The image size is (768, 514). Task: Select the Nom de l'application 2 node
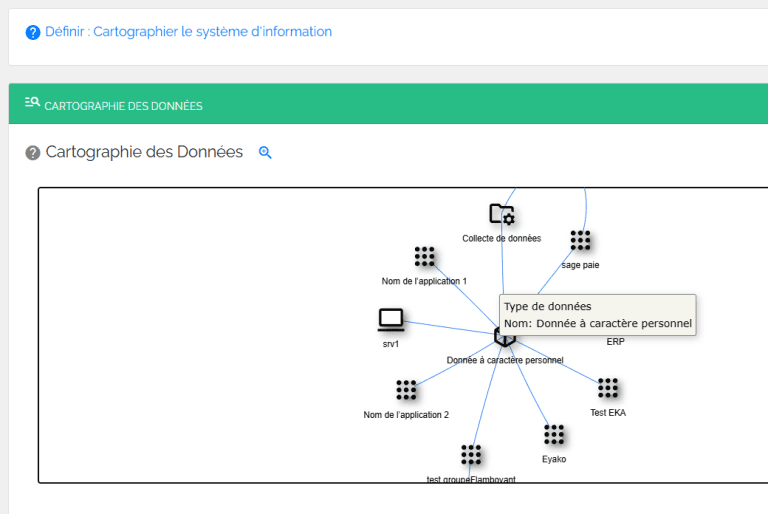406,390
